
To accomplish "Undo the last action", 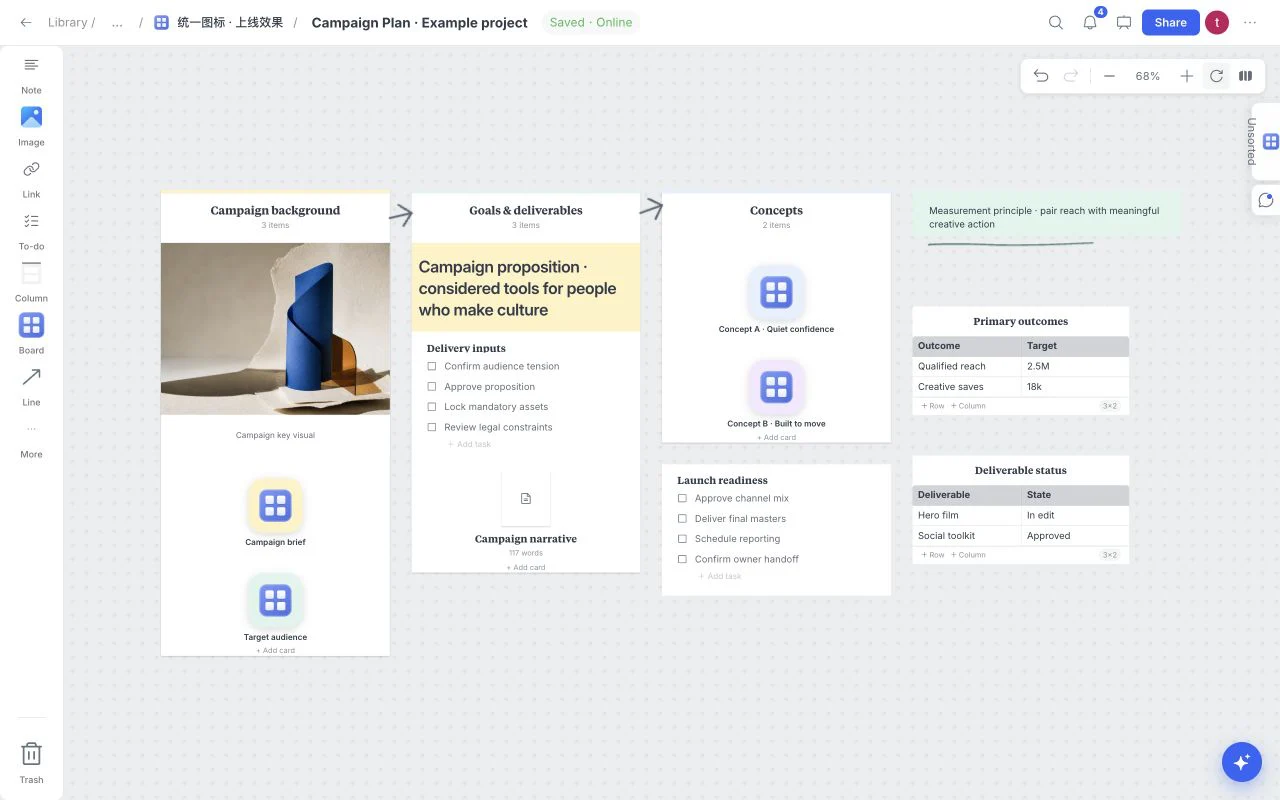I will (1041, 76).
